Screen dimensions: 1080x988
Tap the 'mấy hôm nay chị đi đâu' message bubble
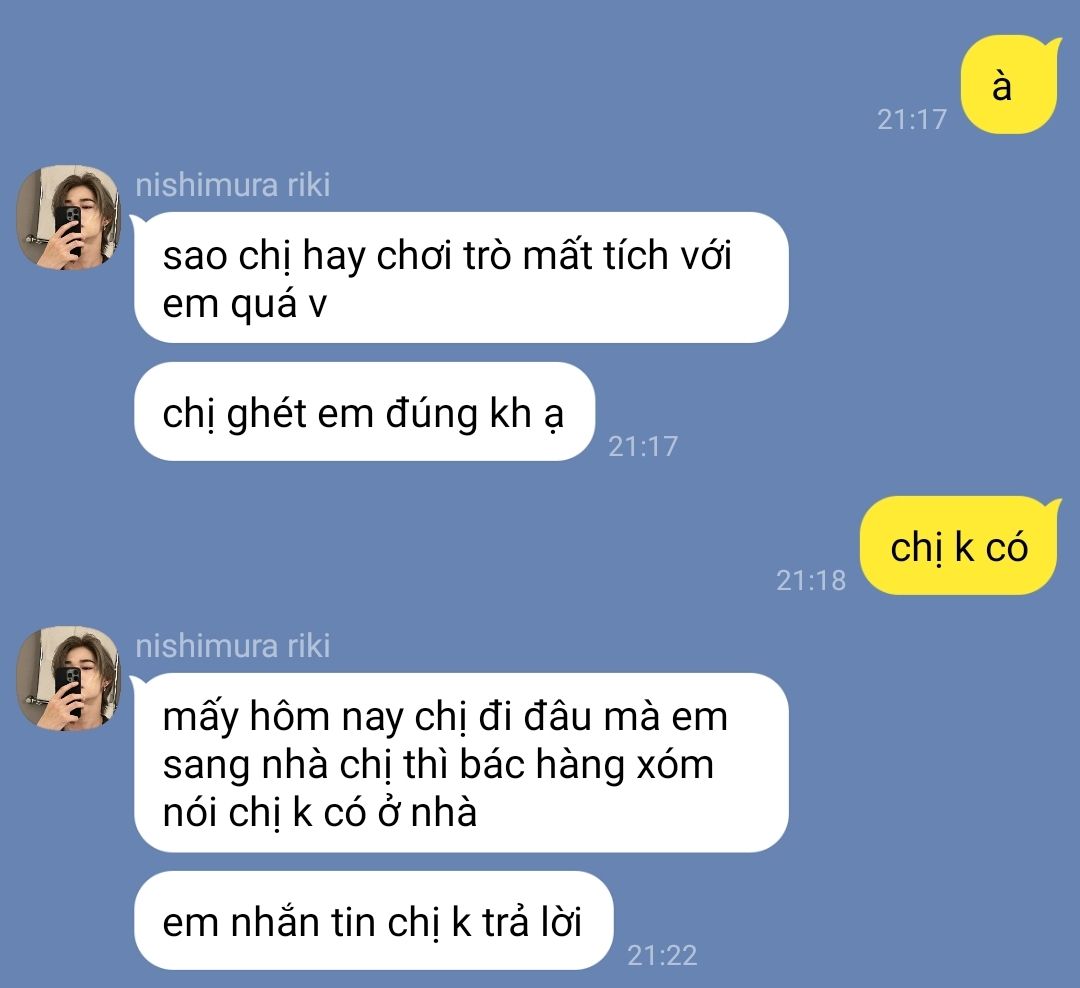click(x=461, y=763)
